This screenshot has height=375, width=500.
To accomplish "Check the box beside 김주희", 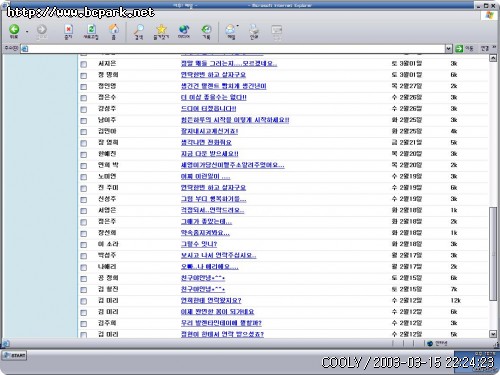I will point(84,324).
